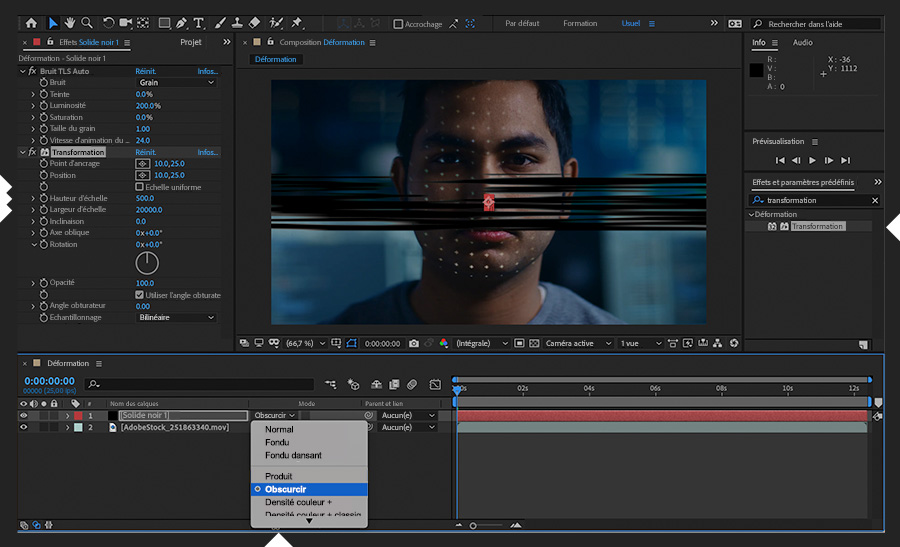The height and width of the screenshot is (547, 900).
Task: Click the Position stopwatch icon
Action: (43, 175)
